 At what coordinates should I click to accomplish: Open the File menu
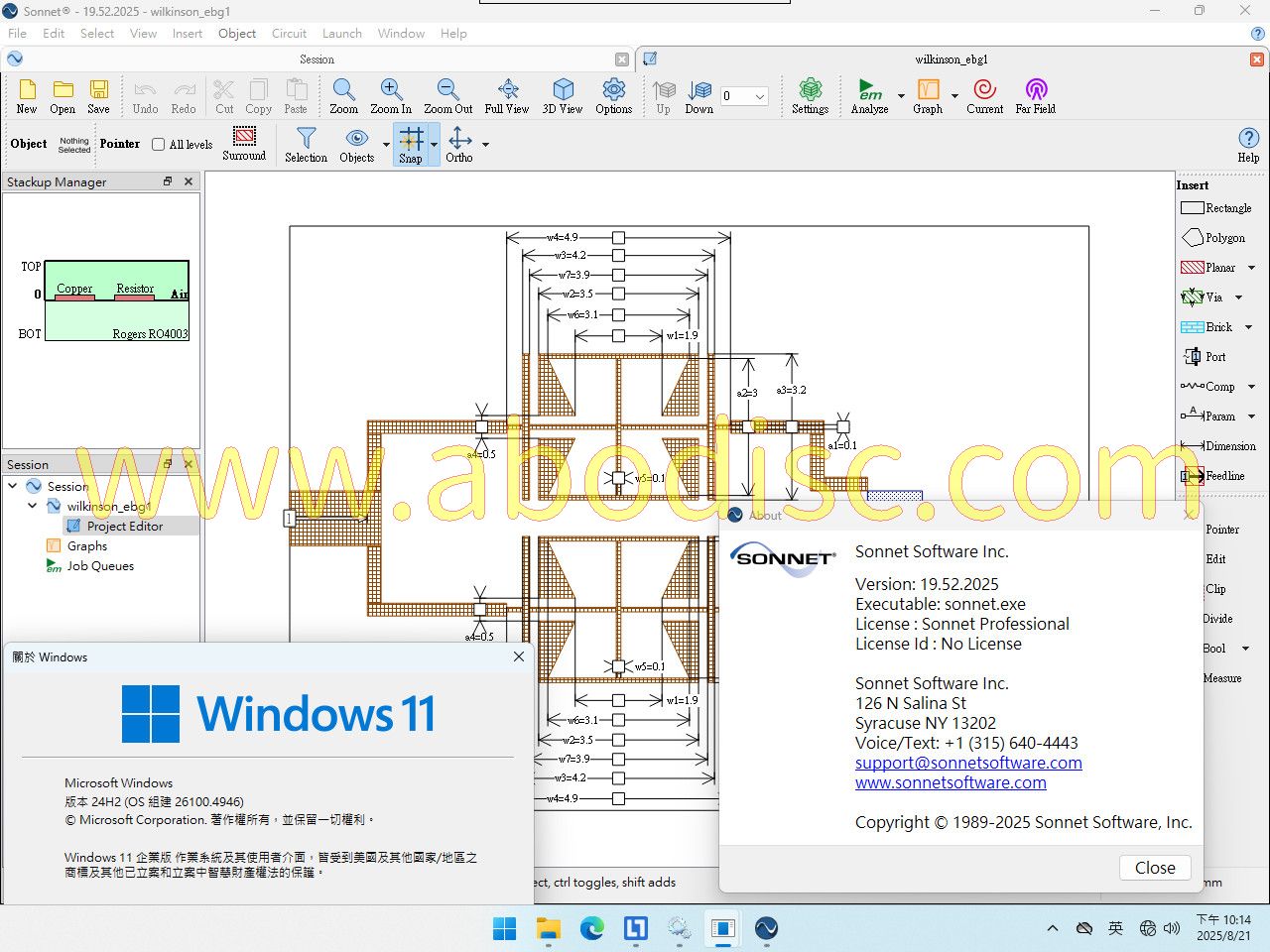[17, 33]
